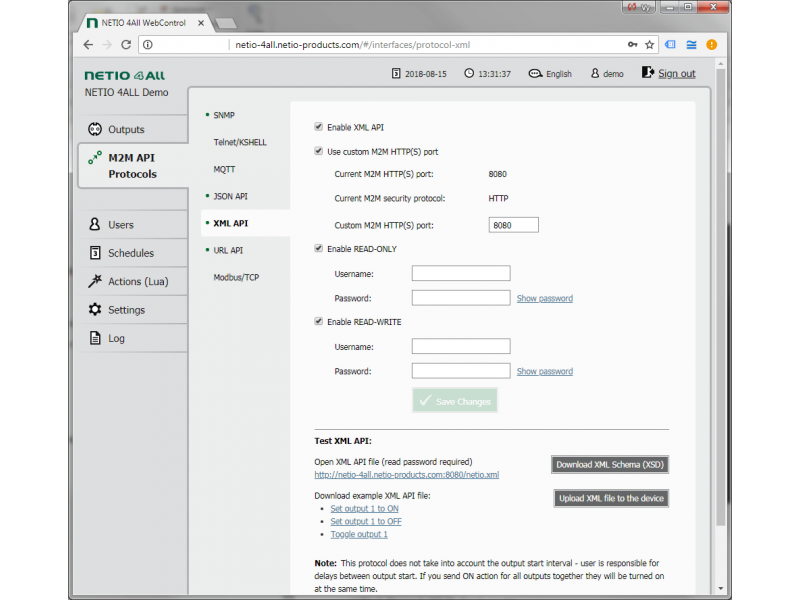
Task: Click scrollbar down arrow
Action: [x=720, y=588]
